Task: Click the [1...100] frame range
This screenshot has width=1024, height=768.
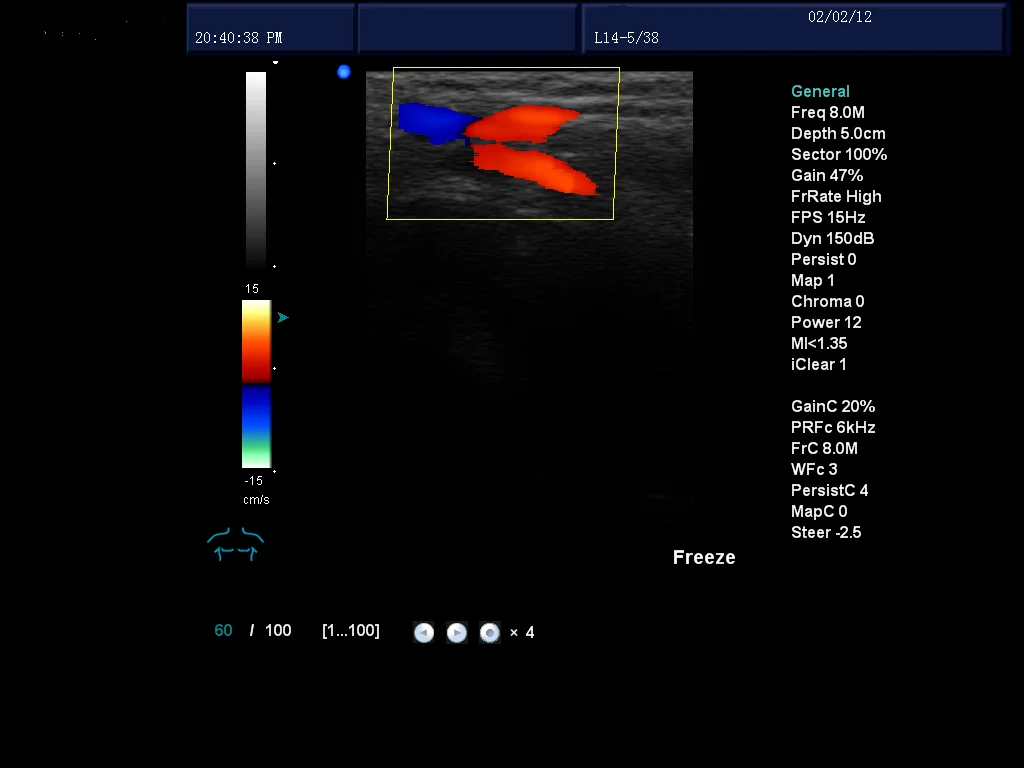Action: click(351, 630)
